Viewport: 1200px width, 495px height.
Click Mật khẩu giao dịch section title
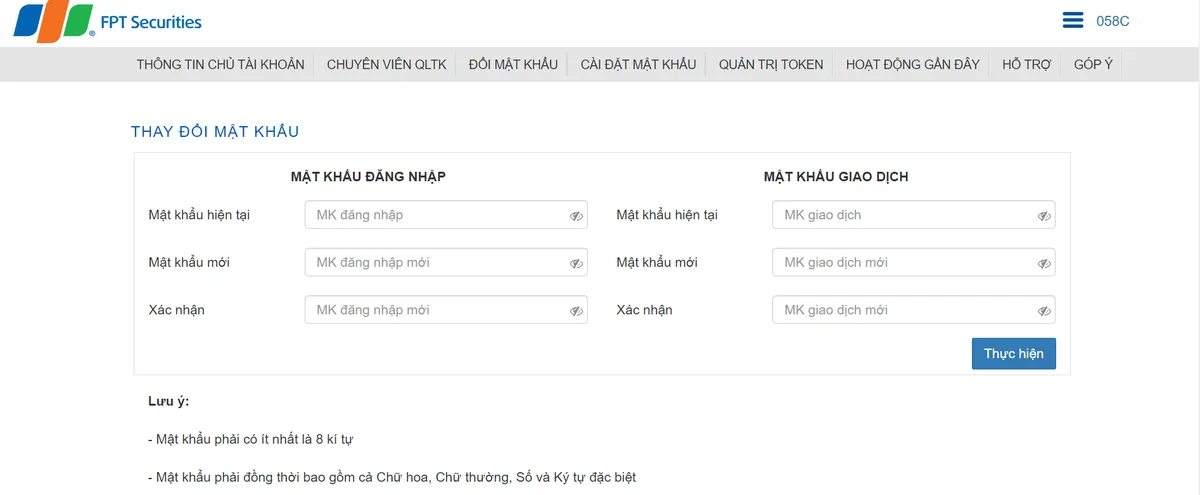pos(836,177)
